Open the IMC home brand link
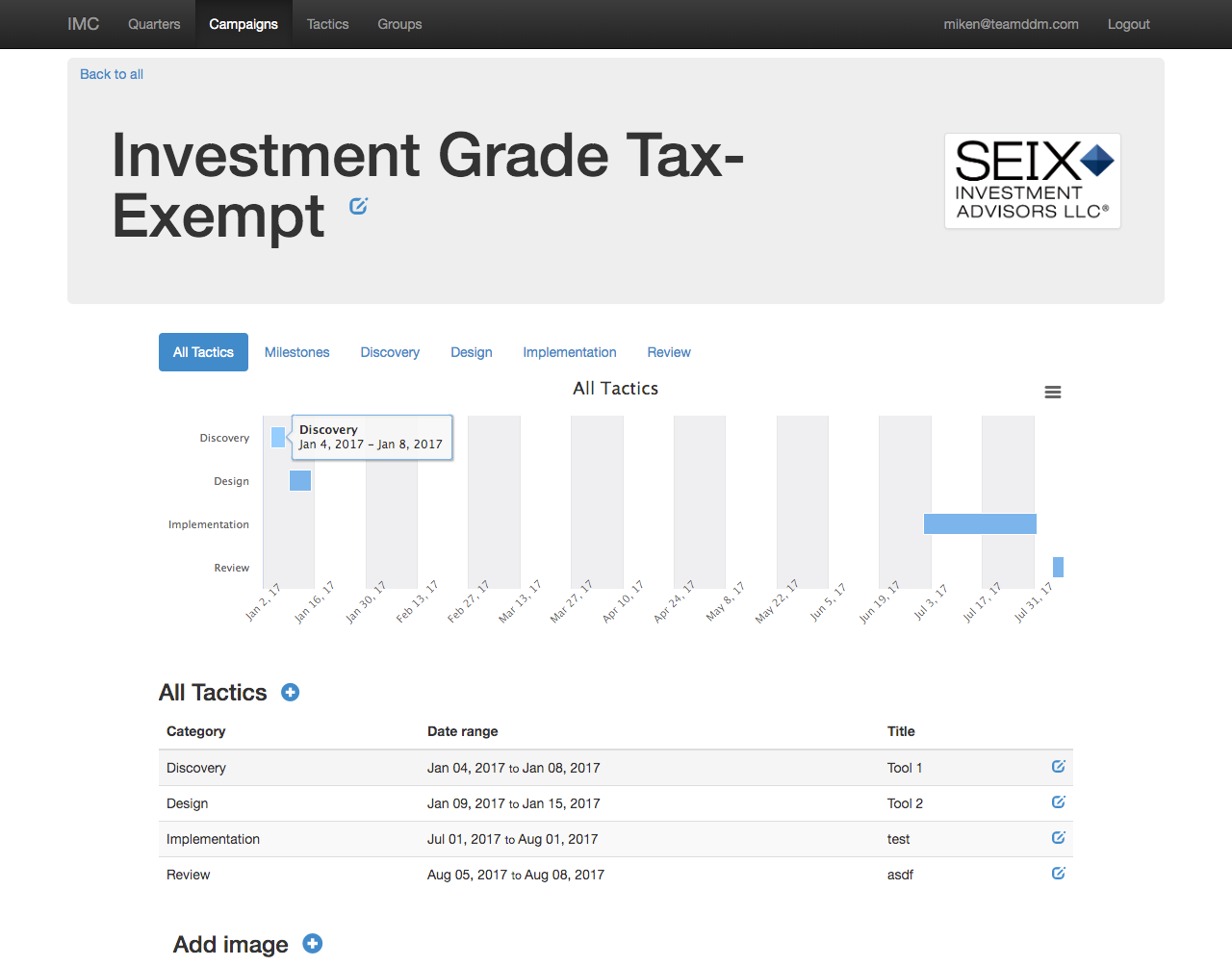Screen dimensions: 1232x966 click(x=84, y=24)
